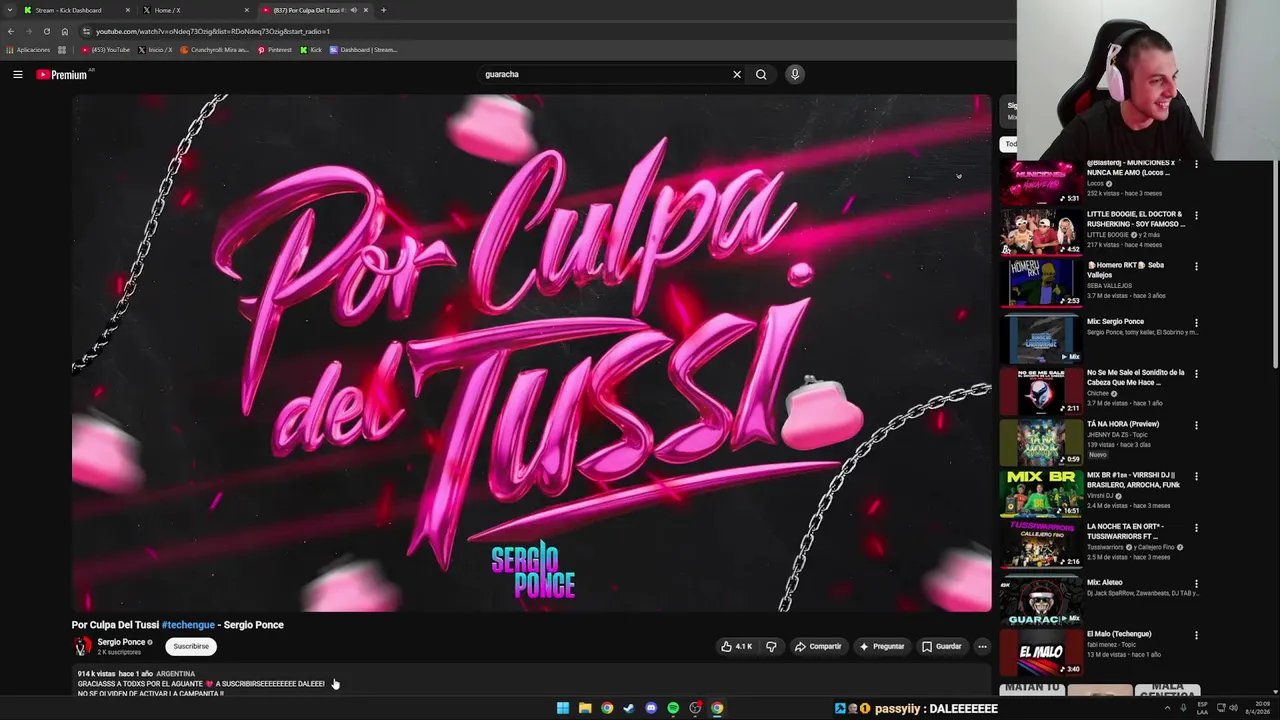Open File Explorer from taskbar

point(585,708)
